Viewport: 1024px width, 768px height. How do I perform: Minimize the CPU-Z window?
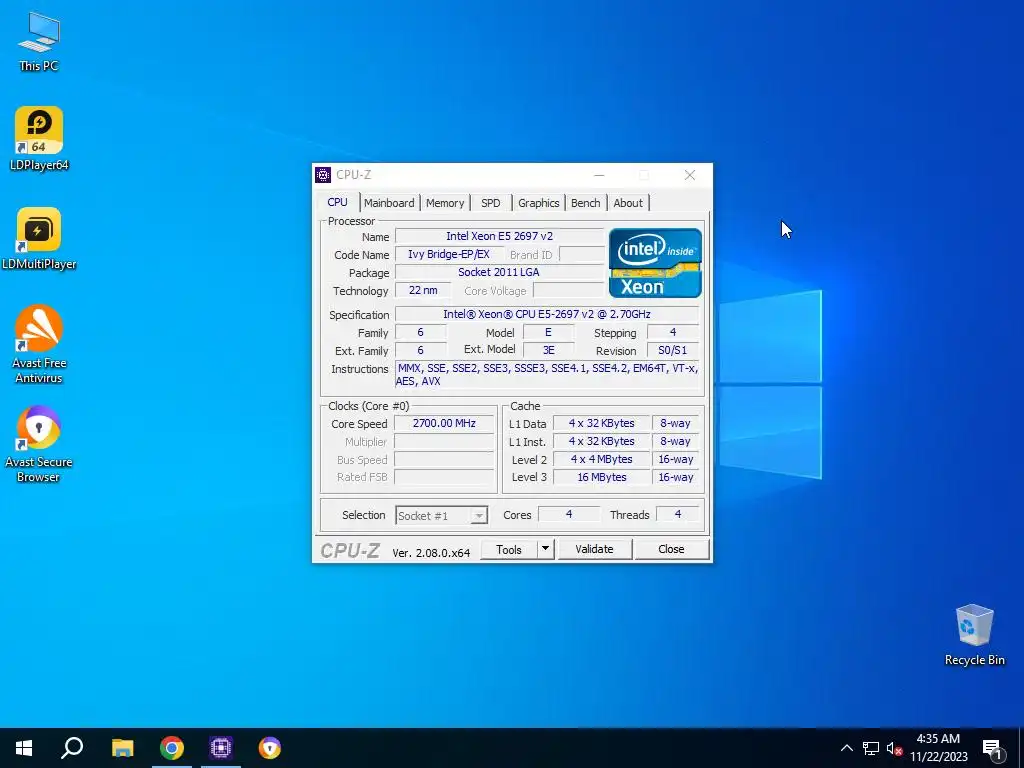pyautogui.click(x=599, y=175)
